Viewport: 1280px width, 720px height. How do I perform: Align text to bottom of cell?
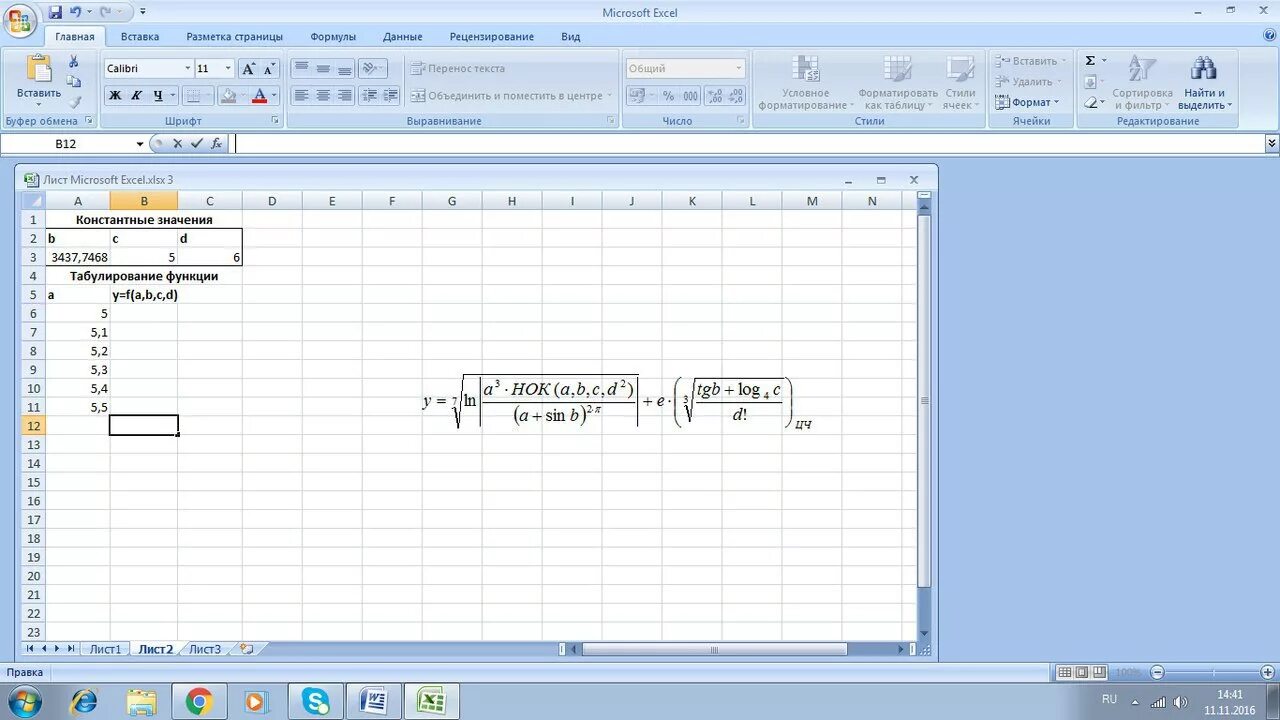pyautogui.click(x=345, y=69)
